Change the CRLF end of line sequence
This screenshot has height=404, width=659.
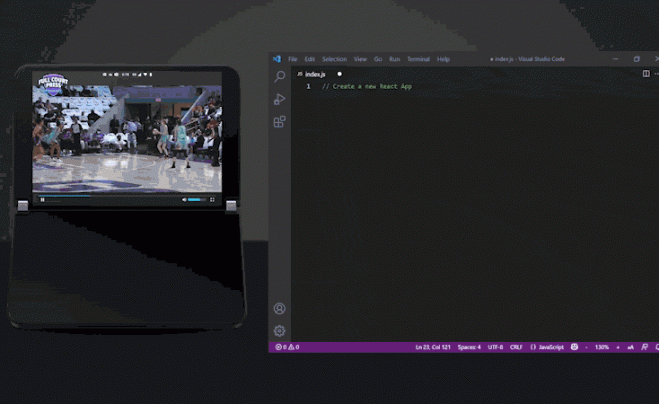pos(516,347)
